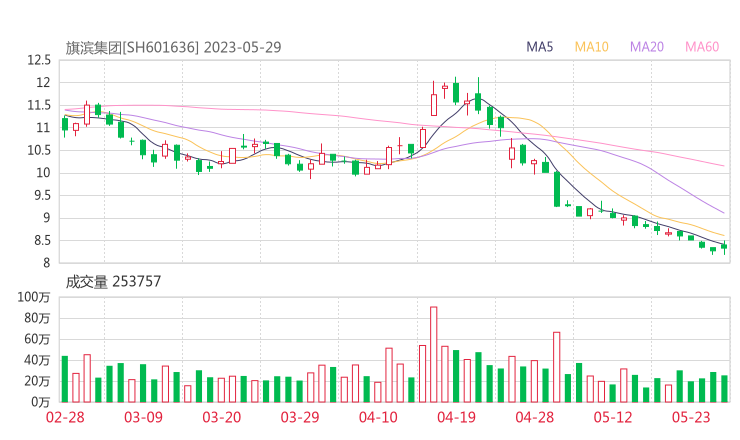Click the 05-12 date axis label
The height and width of the screenshot is (440, 740).
click(x=613, y=417)
